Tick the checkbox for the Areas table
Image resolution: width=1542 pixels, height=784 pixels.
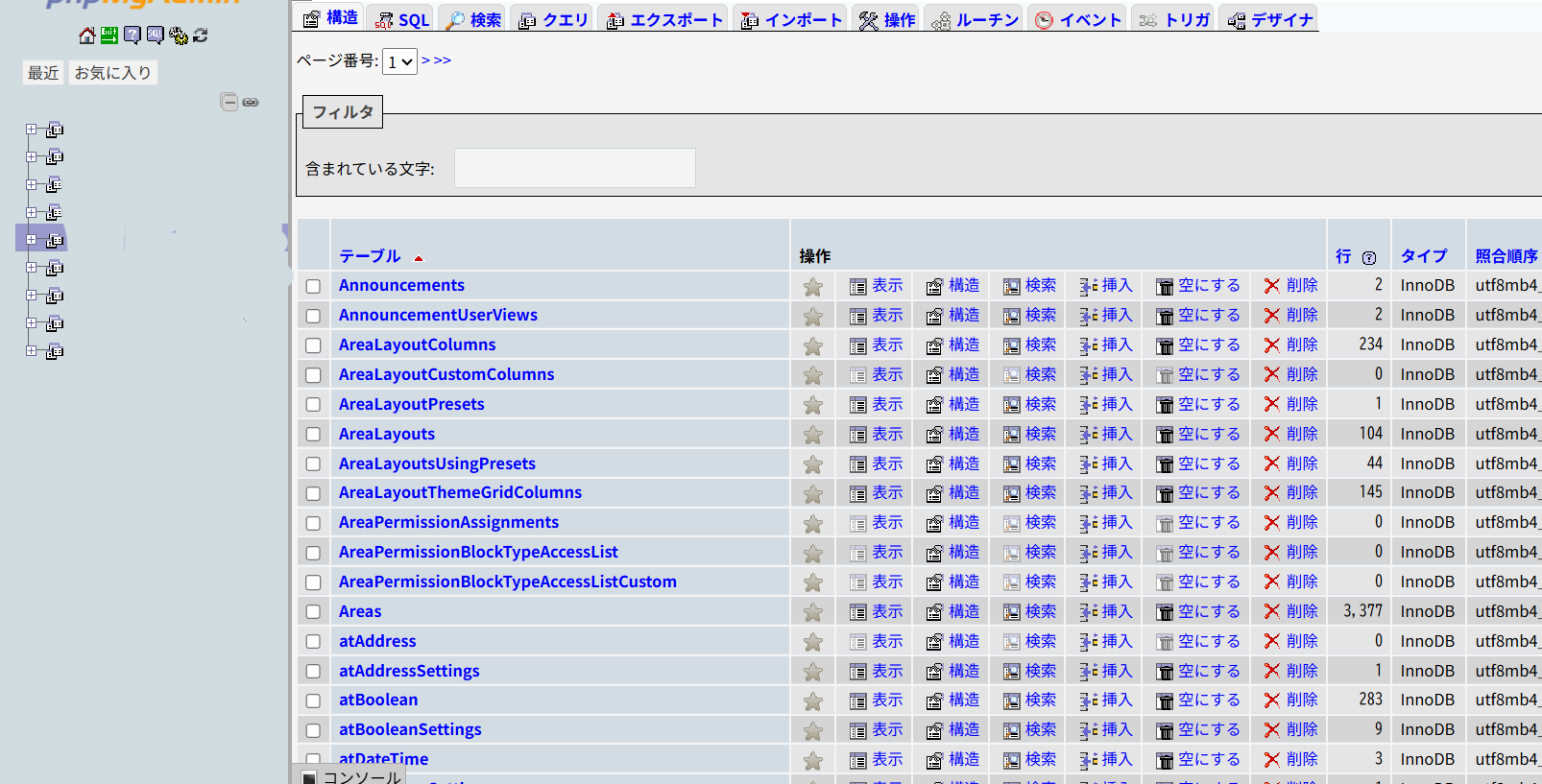coord(313,612)
